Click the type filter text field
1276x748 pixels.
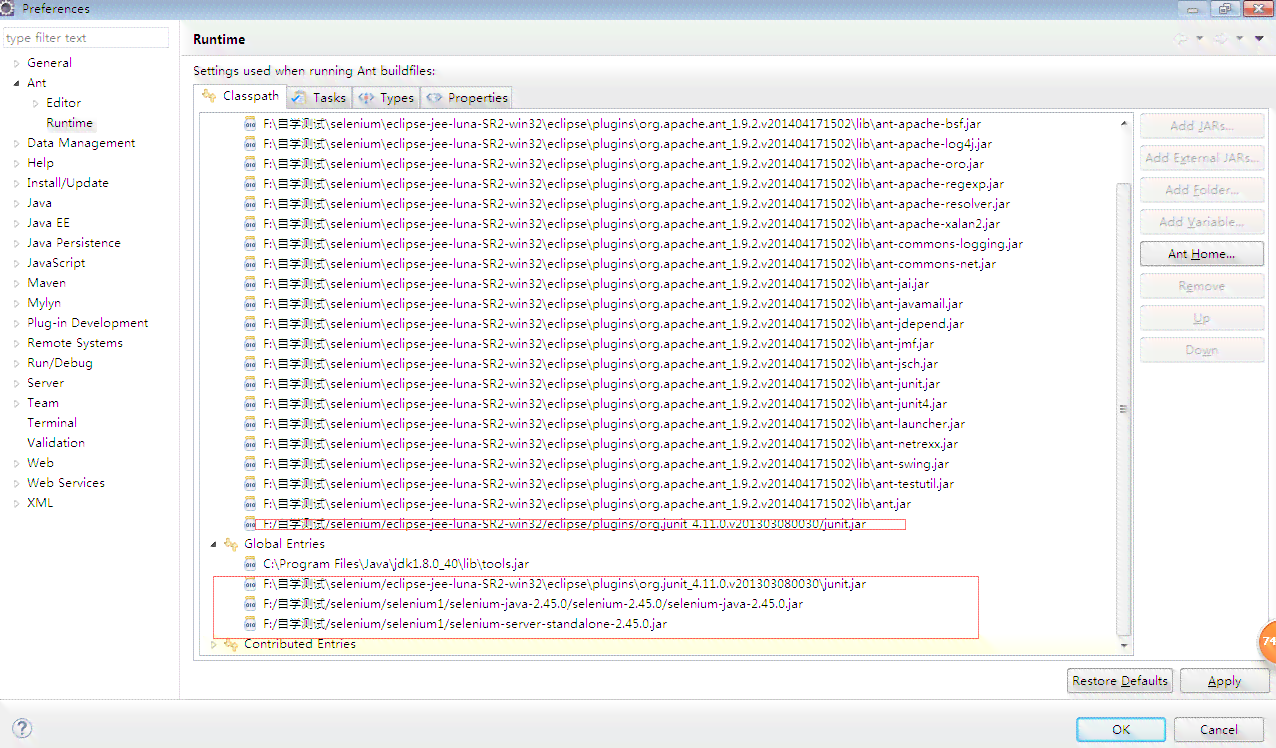(x=86, y=38)
